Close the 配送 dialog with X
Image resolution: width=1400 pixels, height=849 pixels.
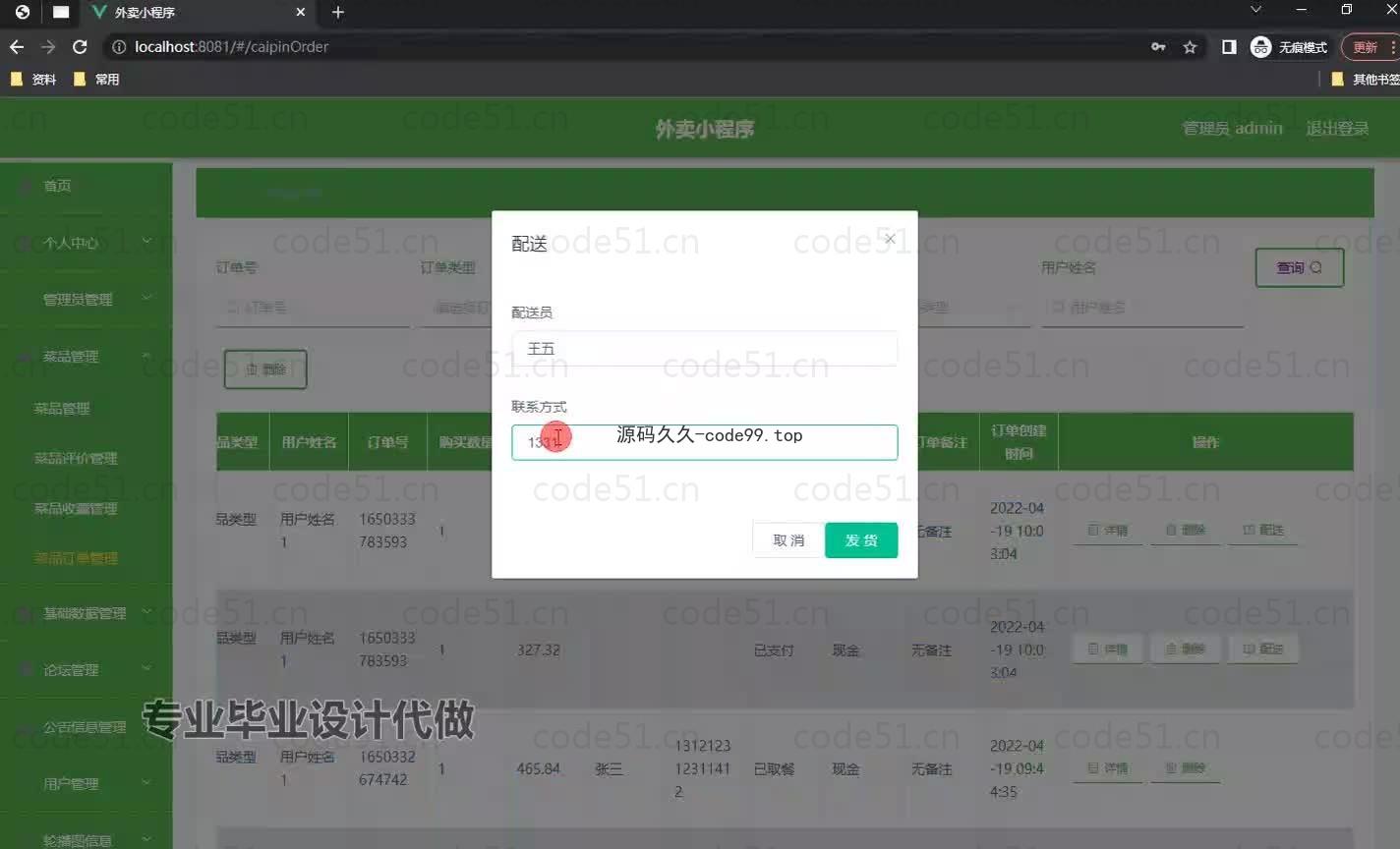tap(890, 239)
